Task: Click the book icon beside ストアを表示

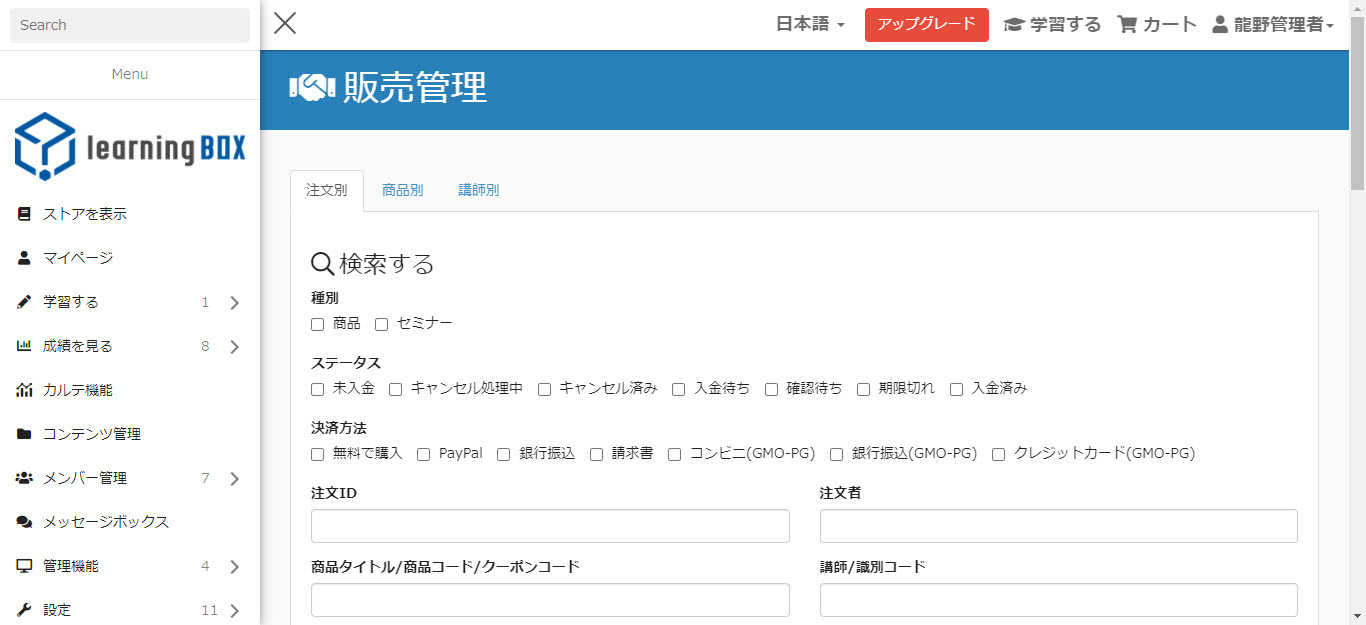Action: point(24,214)
